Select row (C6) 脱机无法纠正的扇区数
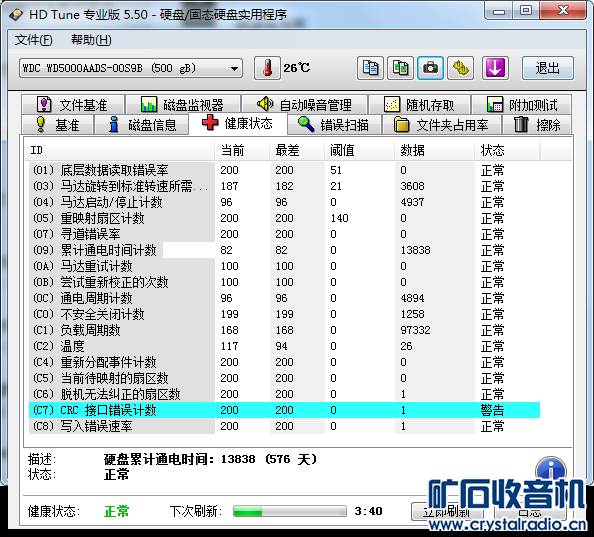 point(284,394)
